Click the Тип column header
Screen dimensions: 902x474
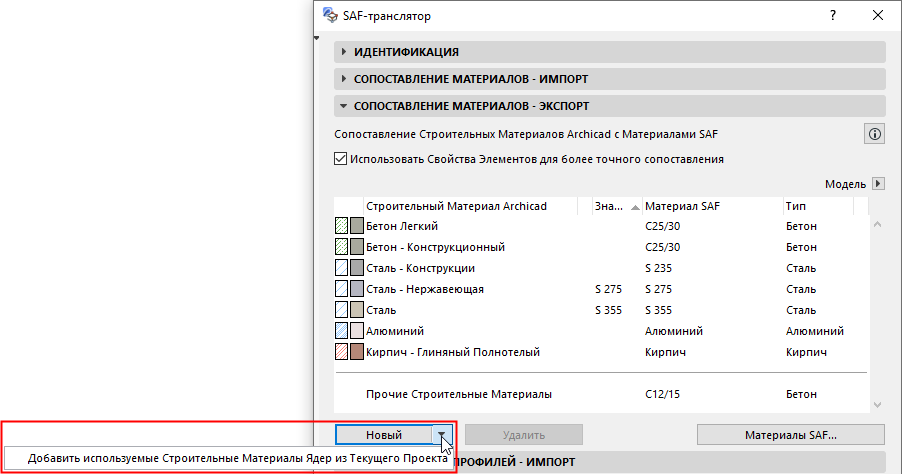pos(818,206)
